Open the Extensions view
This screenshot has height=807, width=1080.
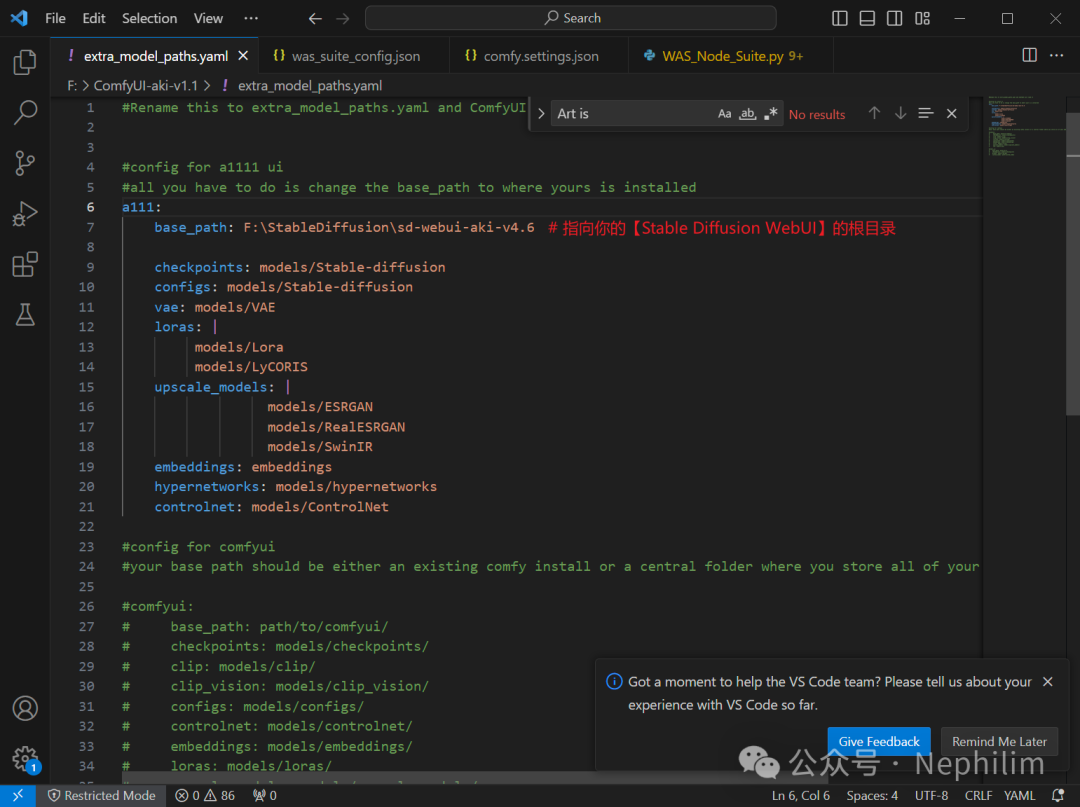(25, 265)
